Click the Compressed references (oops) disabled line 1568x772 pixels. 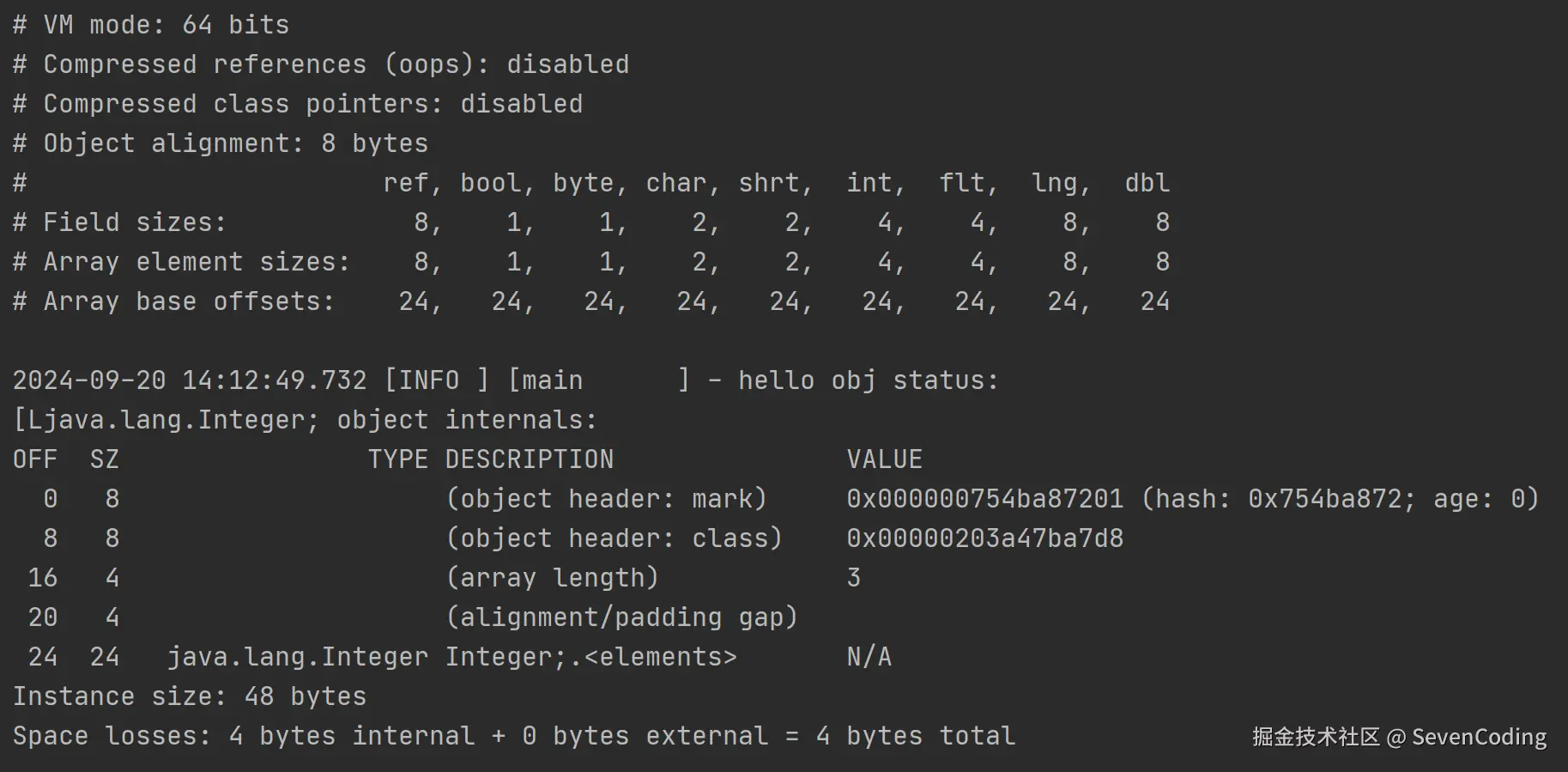321,64
